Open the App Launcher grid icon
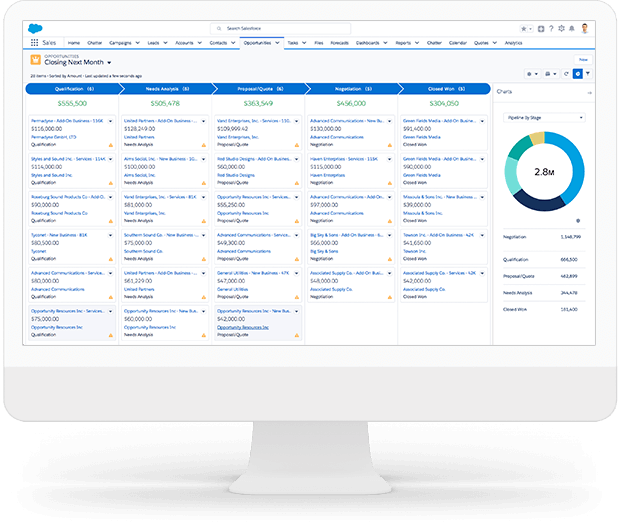 34,43
